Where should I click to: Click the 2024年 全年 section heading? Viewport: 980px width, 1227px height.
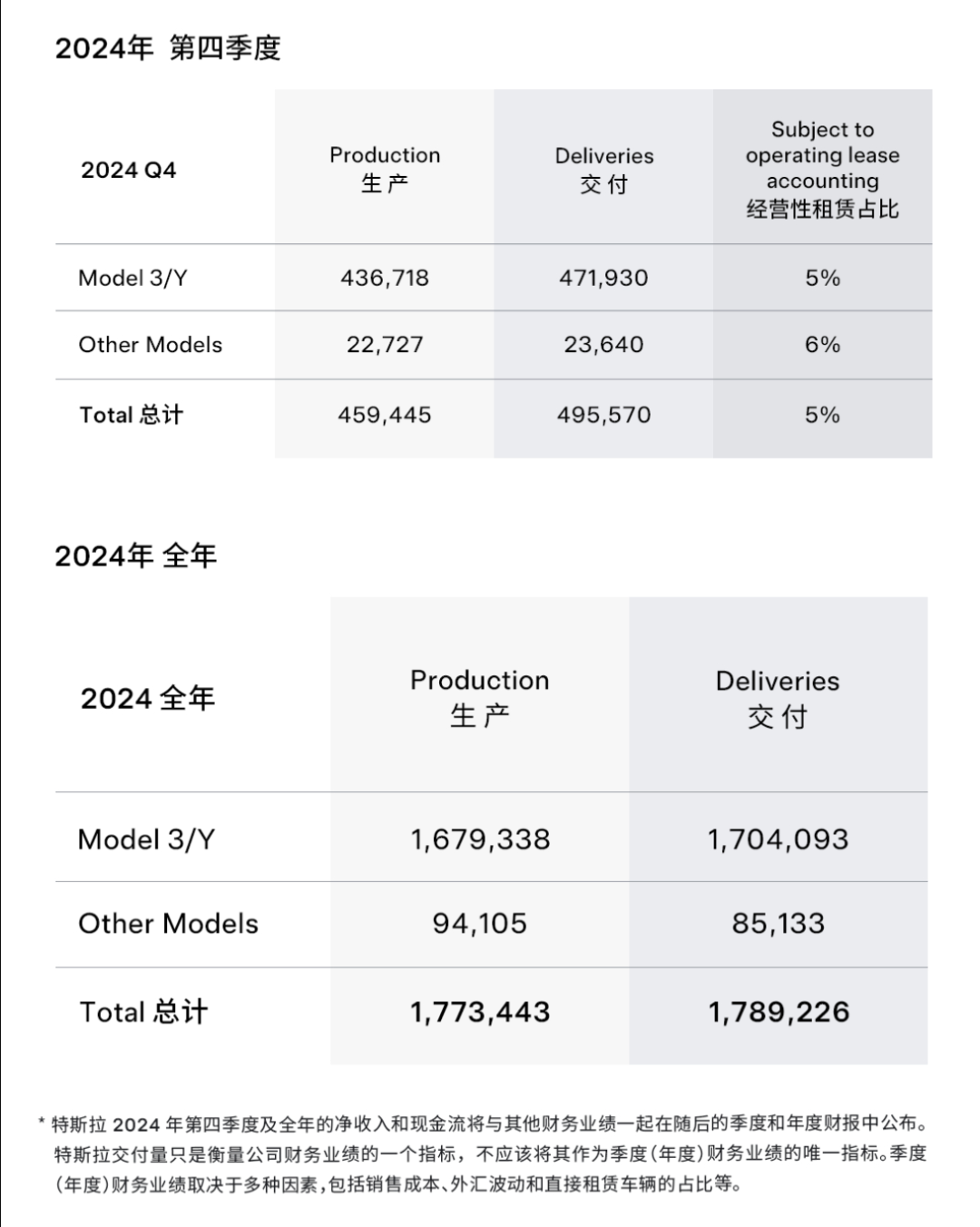pyautogui.click(x=136, y=555)
